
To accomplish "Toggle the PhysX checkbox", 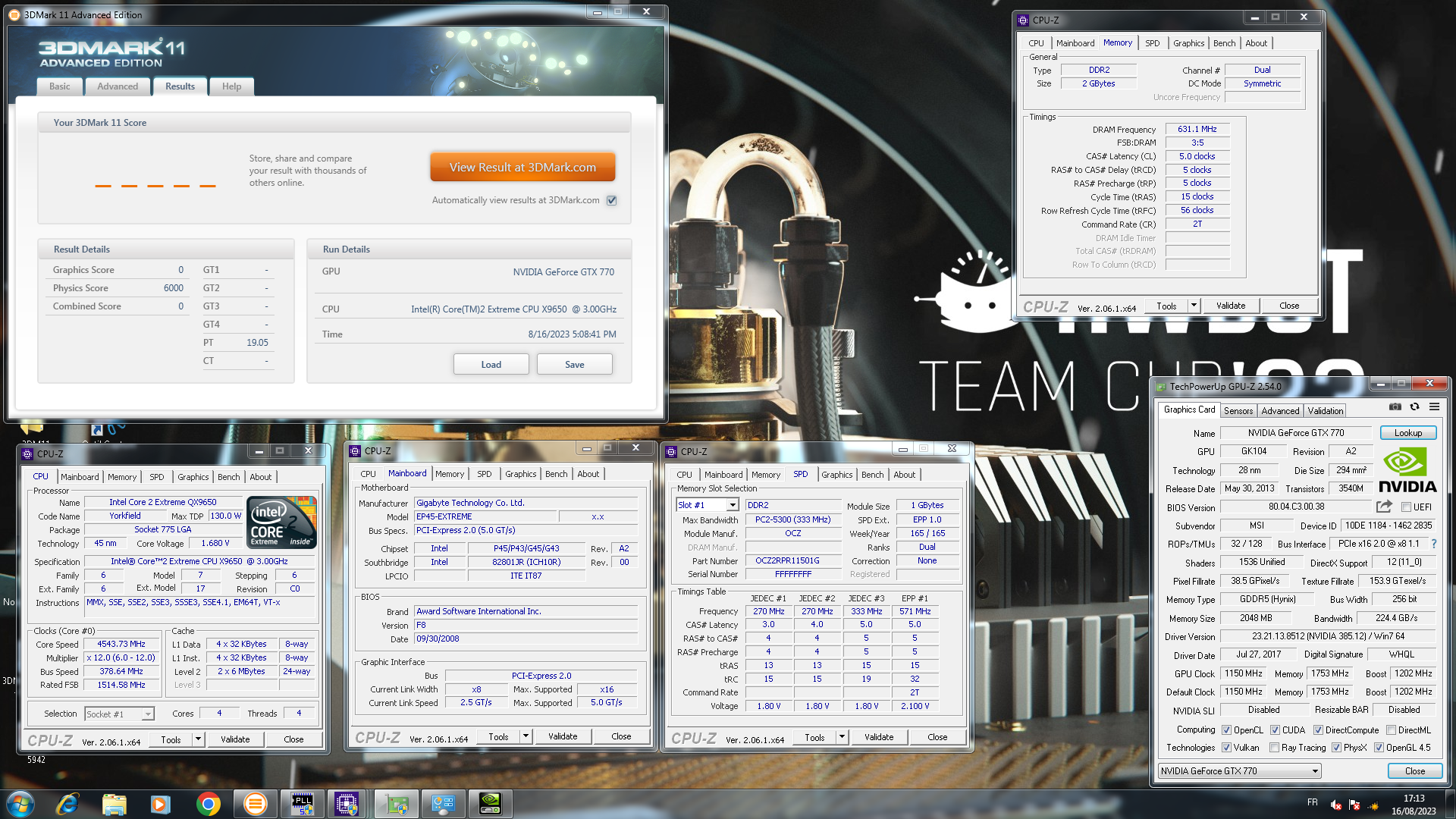I will coord(1336,748).
